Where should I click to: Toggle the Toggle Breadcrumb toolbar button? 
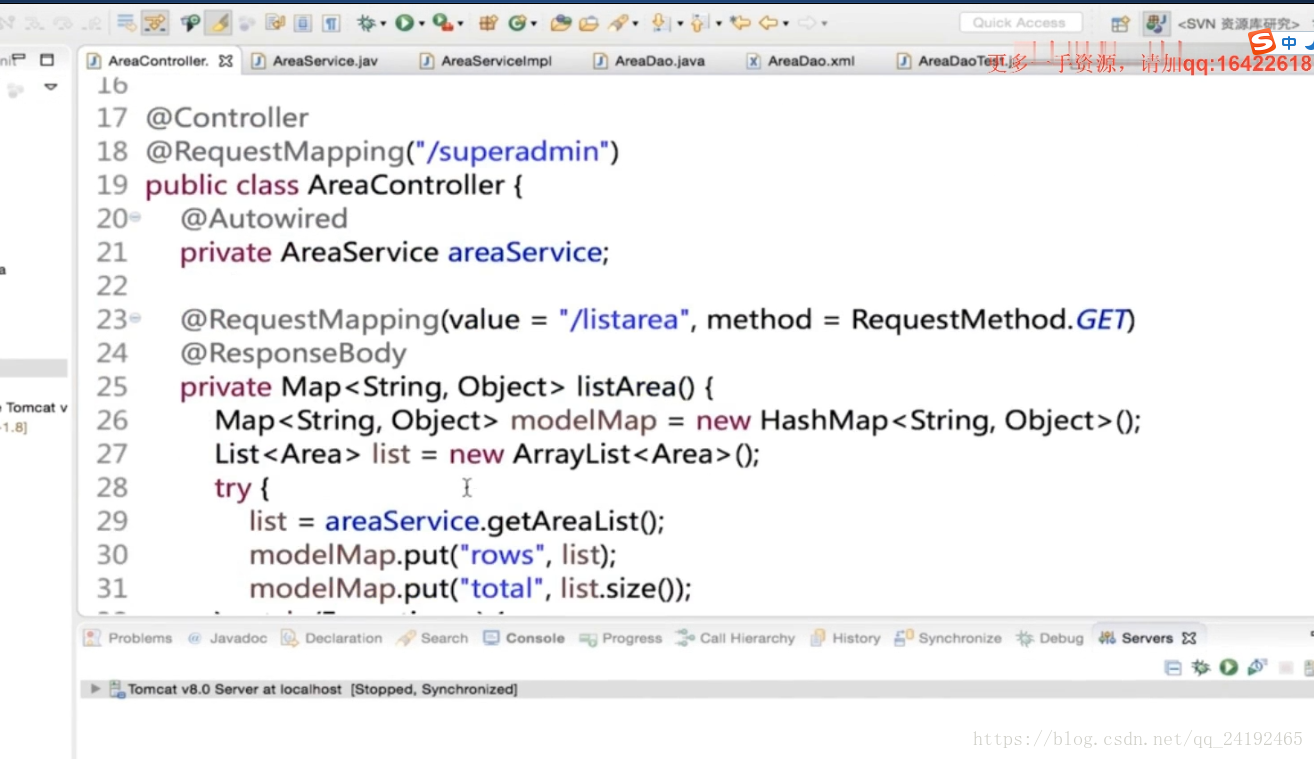point(190,22)
